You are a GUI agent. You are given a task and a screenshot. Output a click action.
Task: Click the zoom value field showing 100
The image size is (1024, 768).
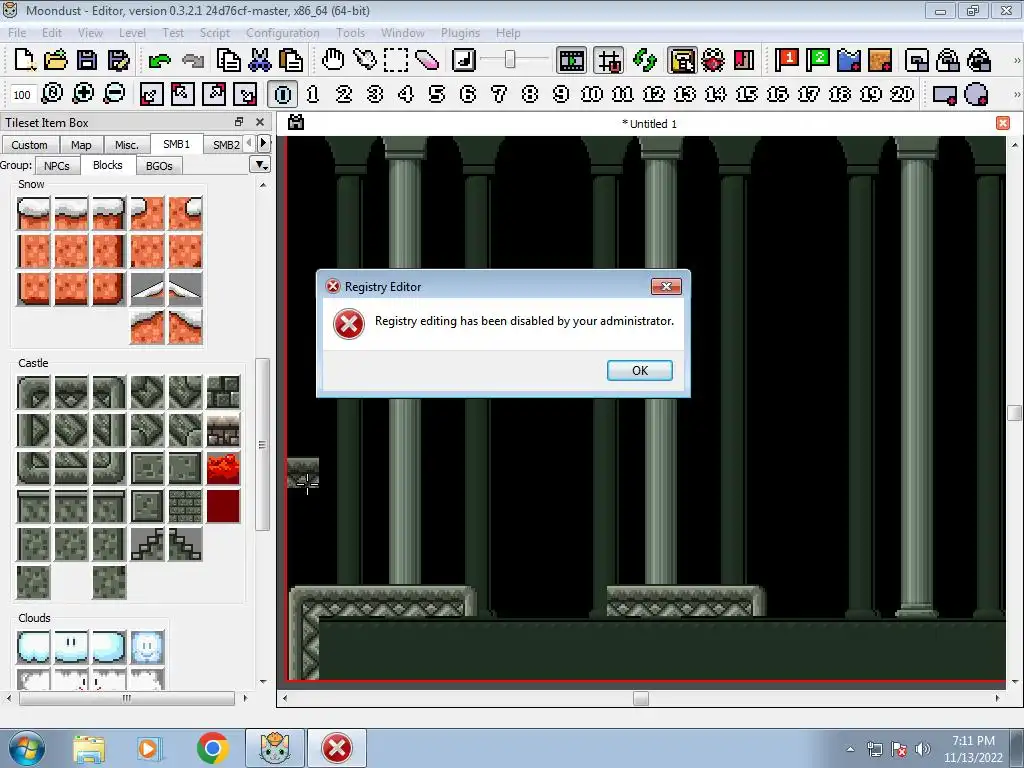point(23,95)
